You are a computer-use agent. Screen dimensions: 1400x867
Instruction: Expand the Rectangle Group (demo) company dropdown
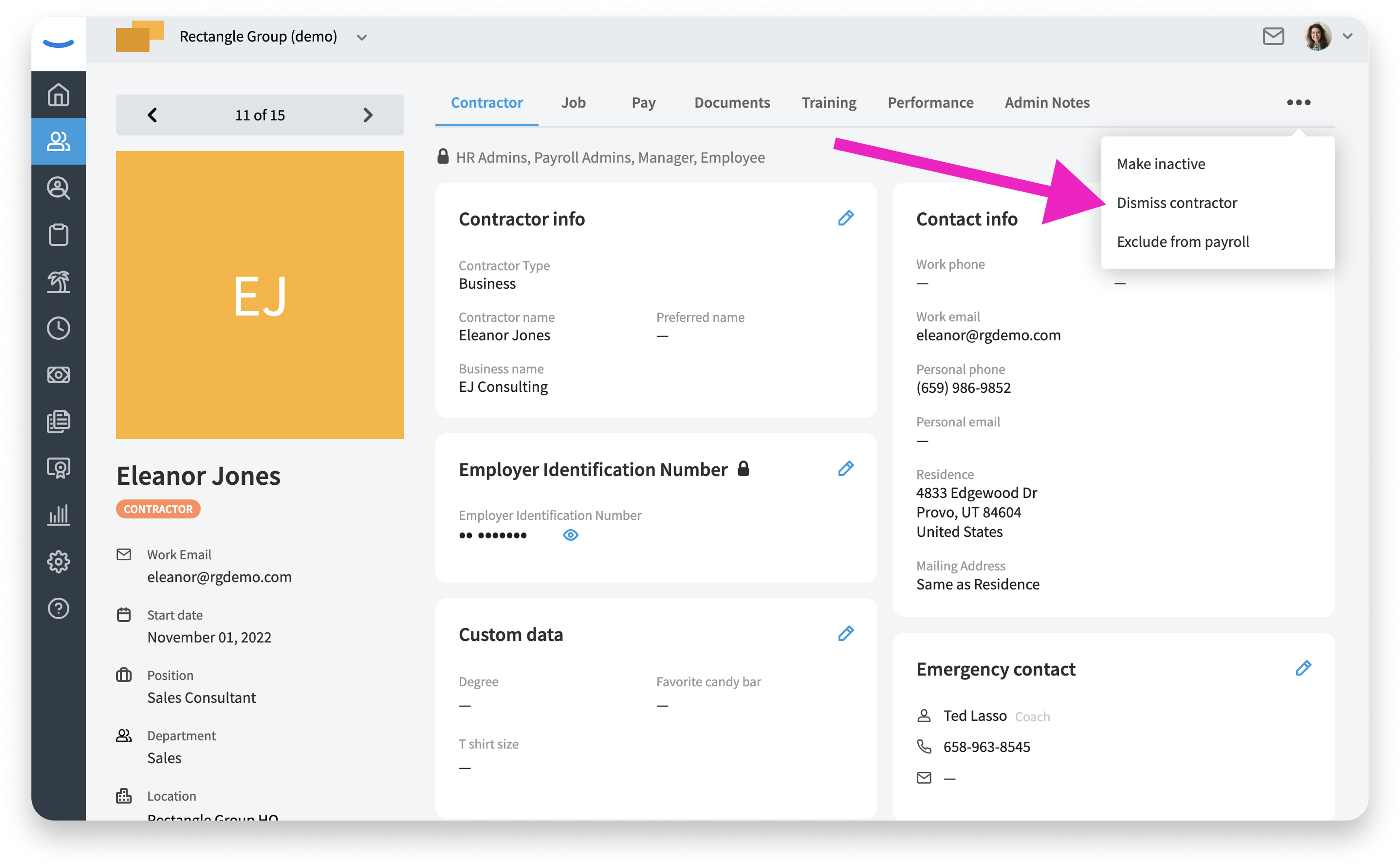pos(361,37)
